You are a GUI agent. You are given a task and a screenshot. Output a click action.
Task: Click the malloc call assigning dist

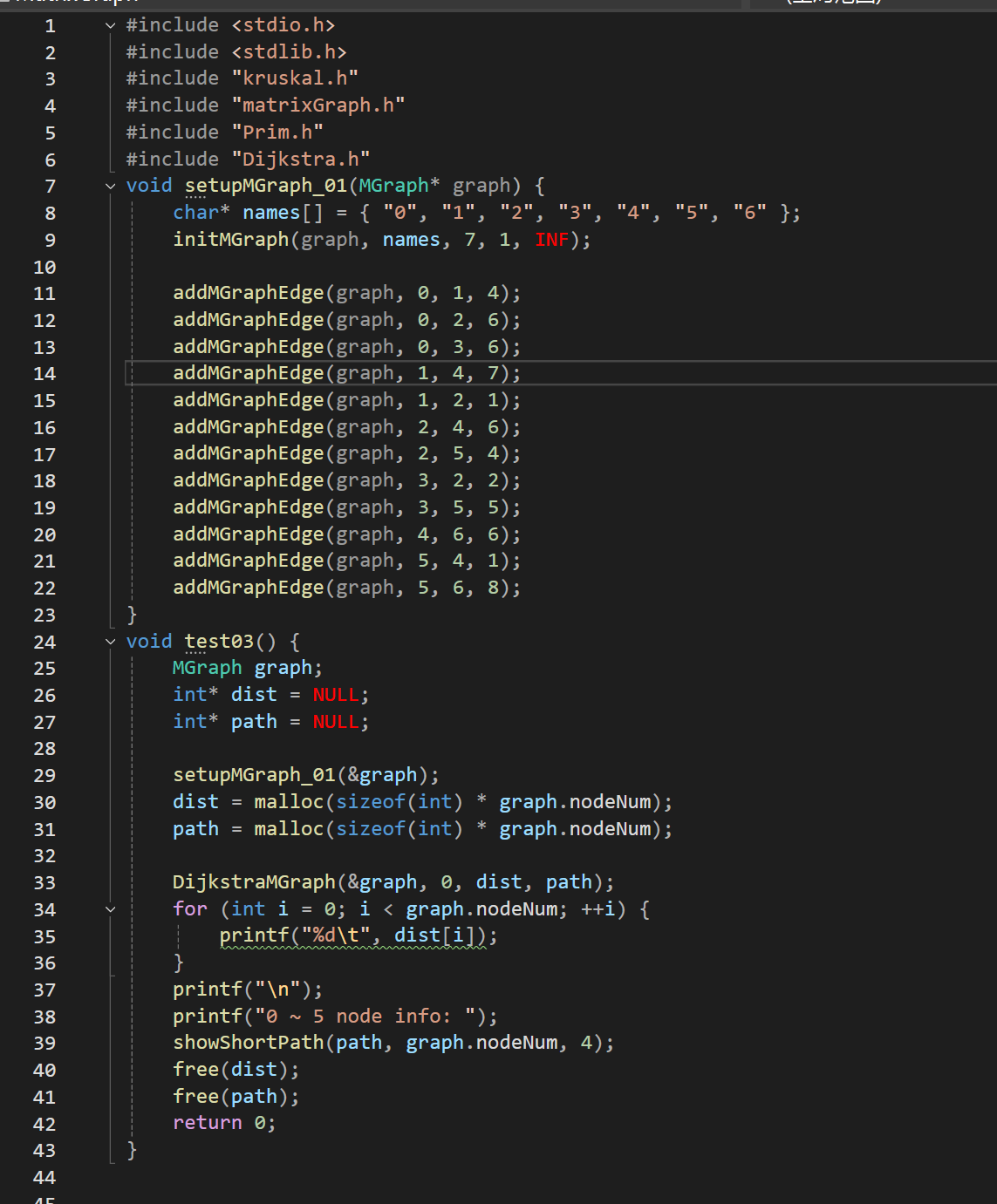tap(463, 802)
